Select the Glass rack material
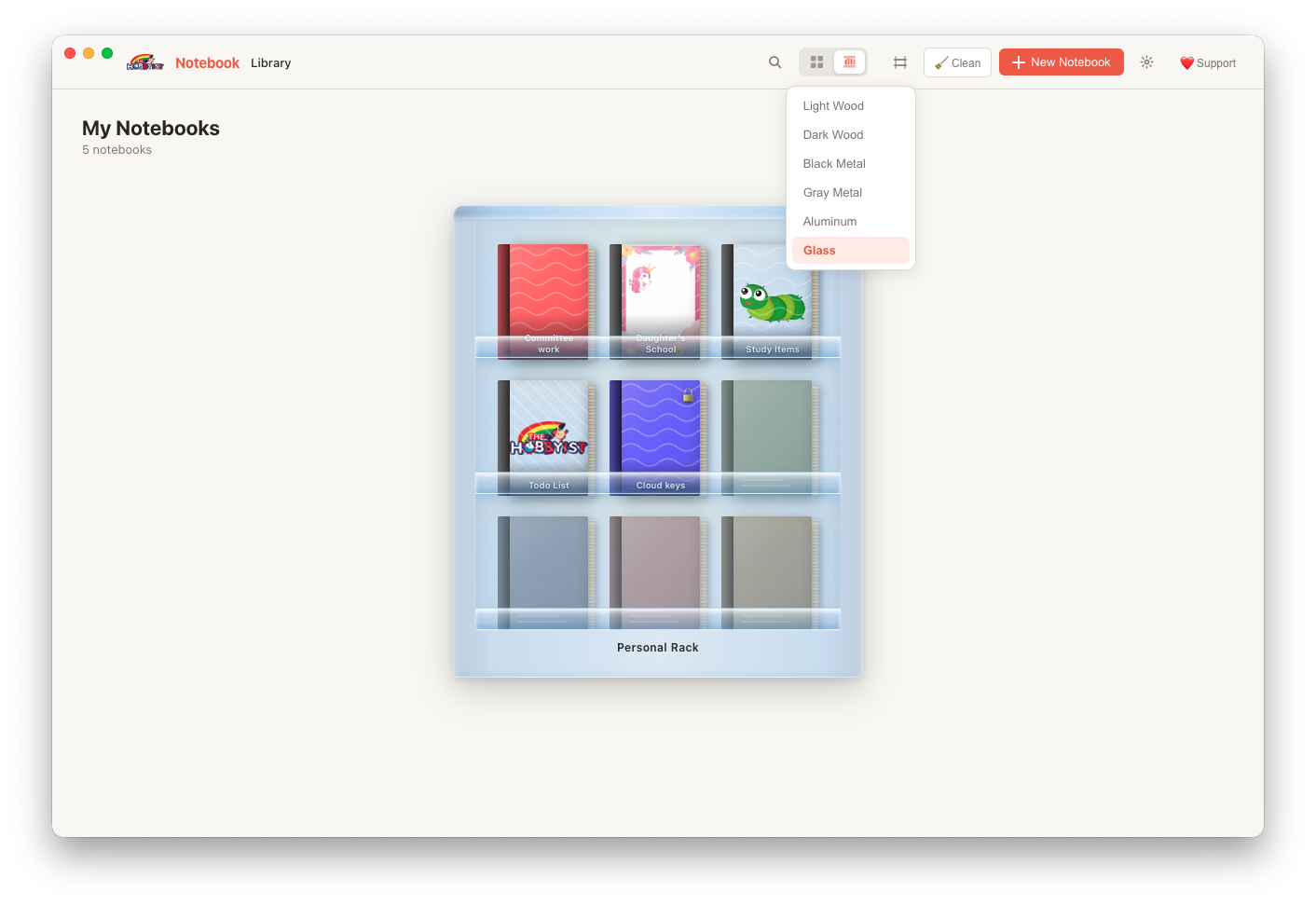 click(819, 250)
